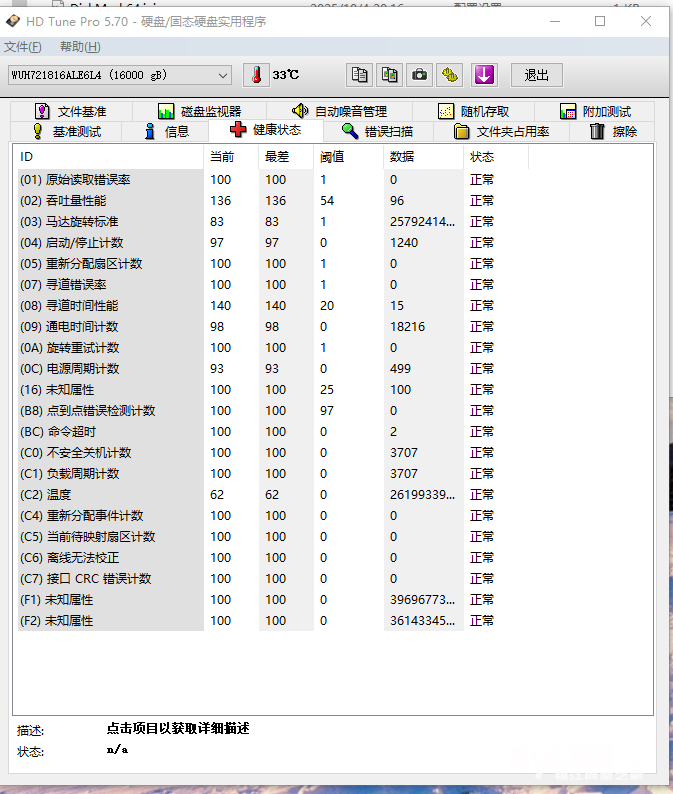The width and height of the screenshot is (673, 794).
Task: Open the 磁盘监视器 tab
Action: 199,111
